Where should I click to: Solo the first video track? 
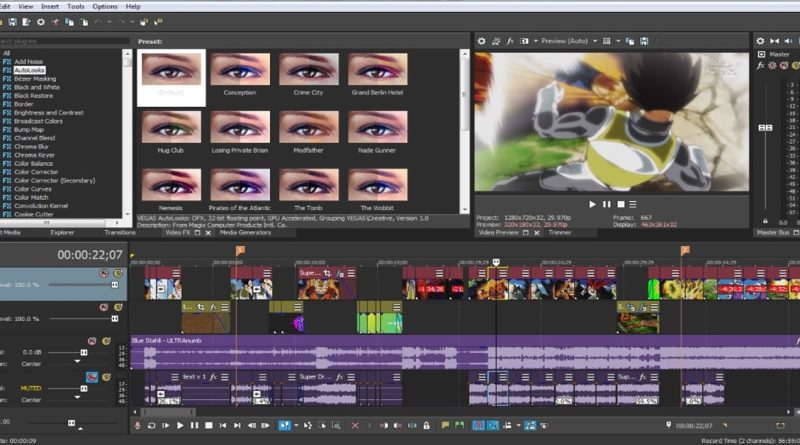(118, 274)
